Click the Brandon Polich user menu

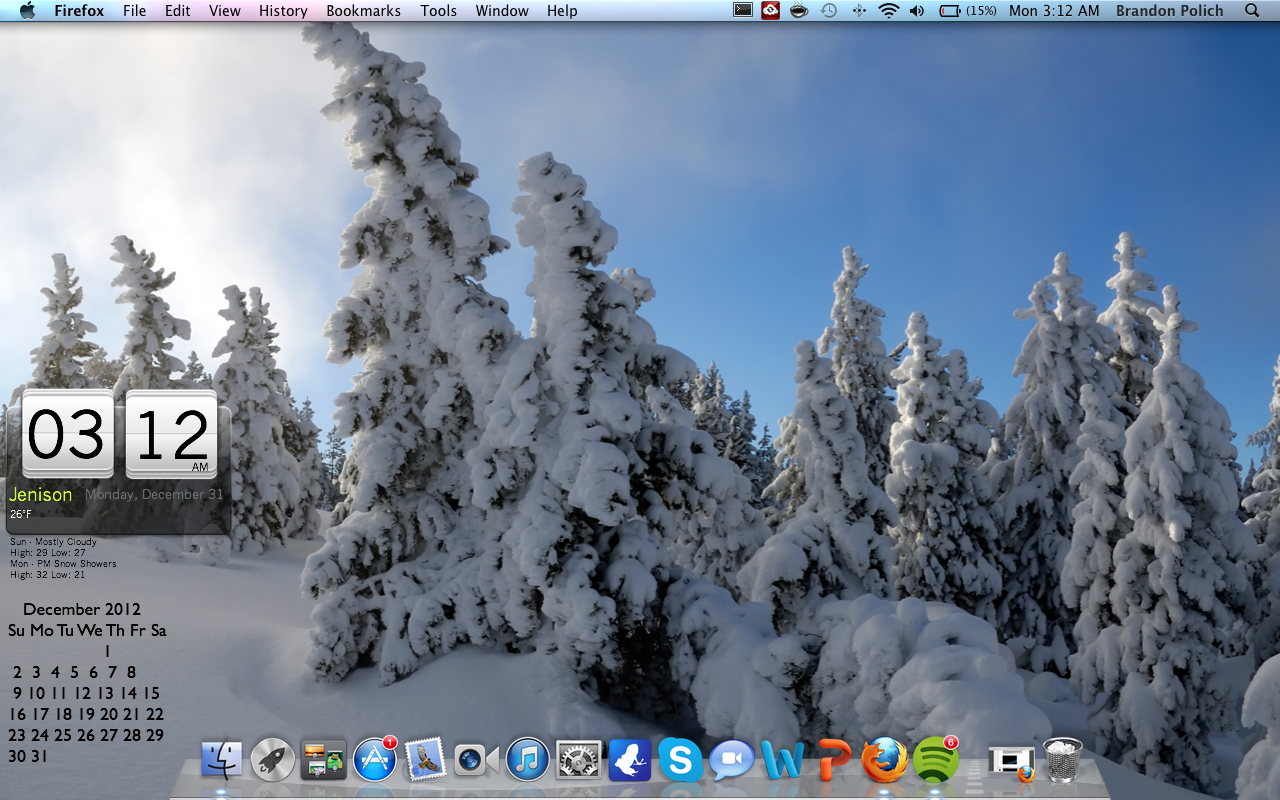point(1169,11)
